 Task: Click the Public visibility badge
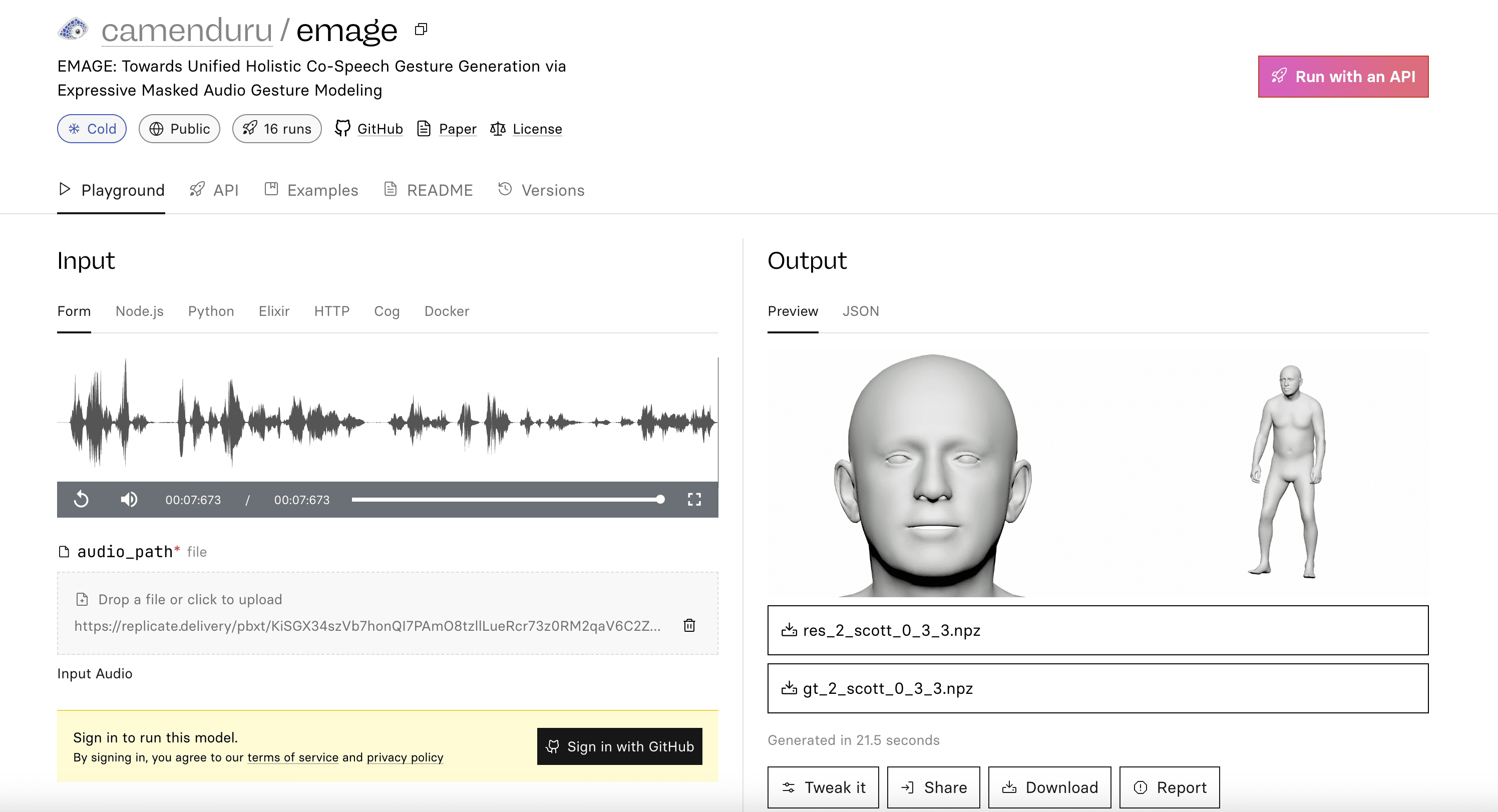point(179,129)
